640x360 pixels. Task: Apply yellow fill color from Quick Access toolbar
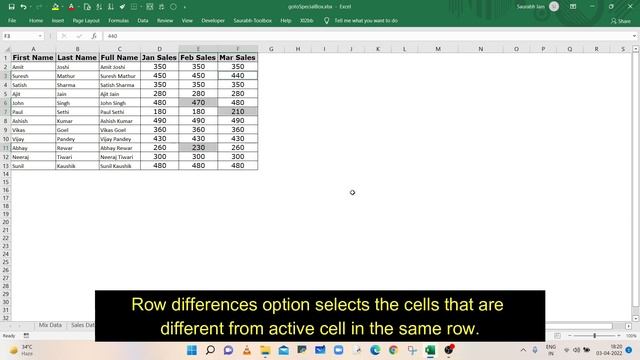coord(55,7)
